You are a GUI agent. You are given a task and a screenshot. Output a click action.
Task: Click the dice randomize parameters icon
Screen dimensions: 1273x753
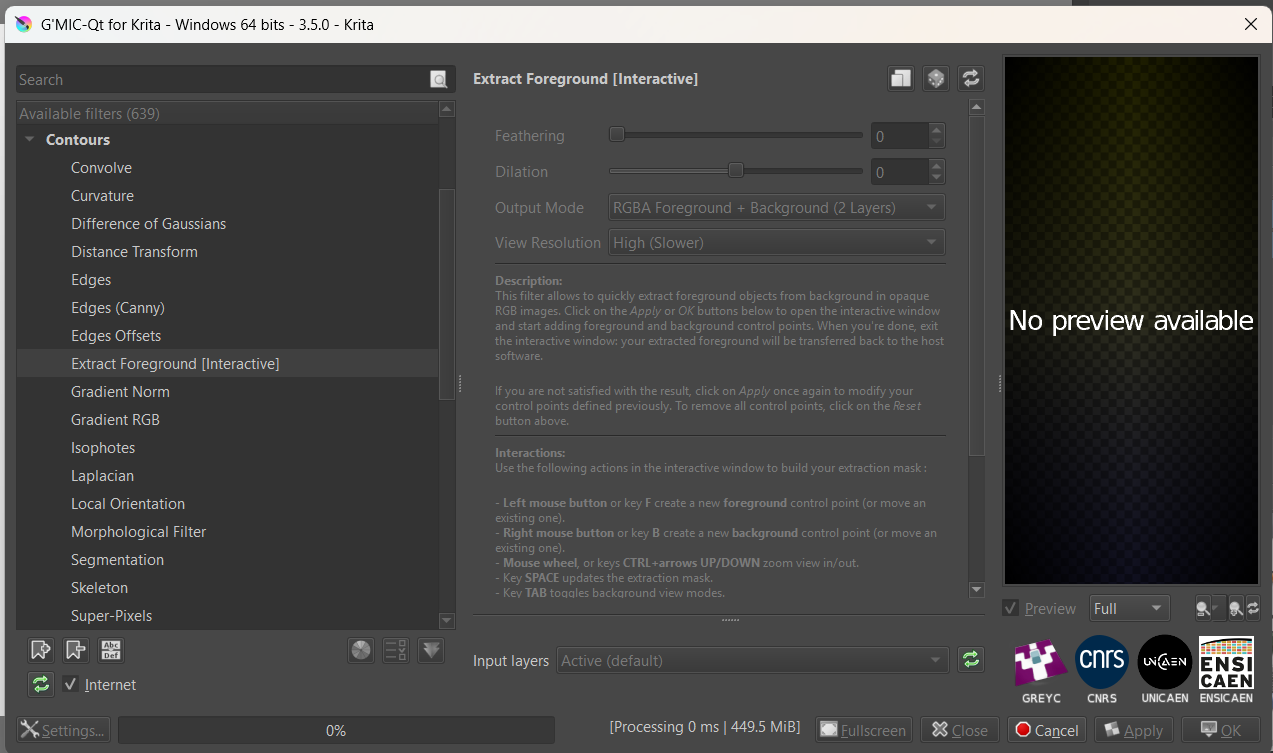pos(935,79)
